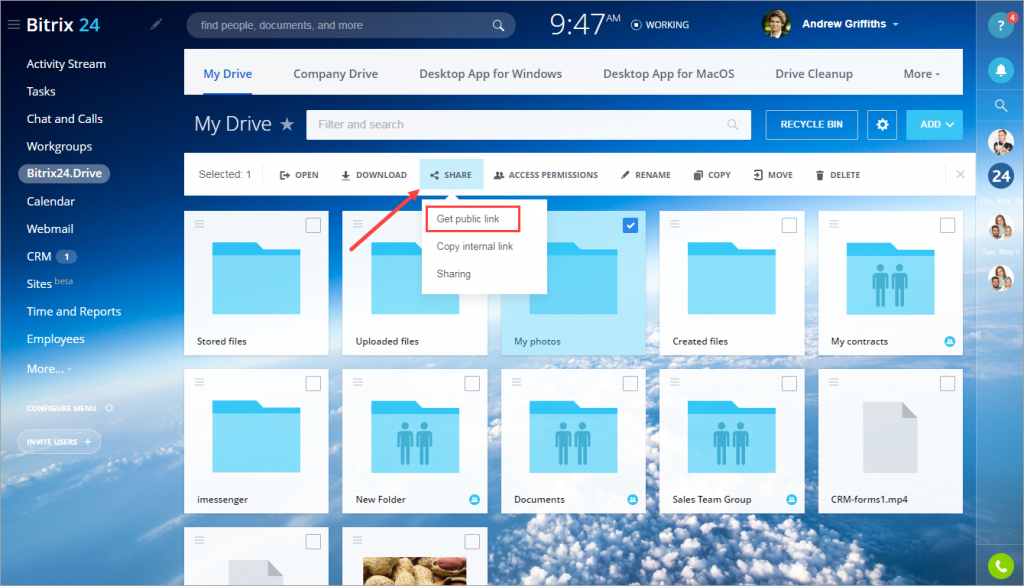Delete the selected folder
The height and width of the screenshot is (586, 1024).
[838, 175]
